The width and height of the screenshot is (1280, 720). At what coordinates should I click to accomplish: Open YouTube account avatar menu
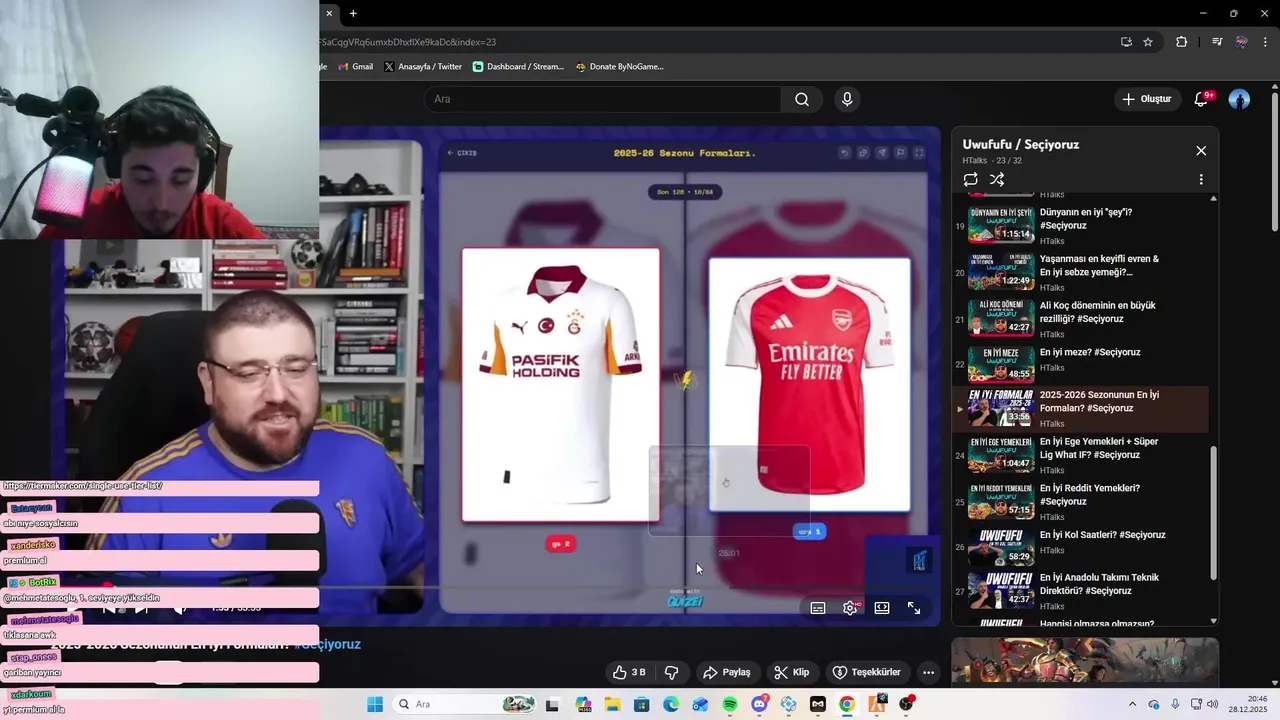click(x=1239, y=99)
